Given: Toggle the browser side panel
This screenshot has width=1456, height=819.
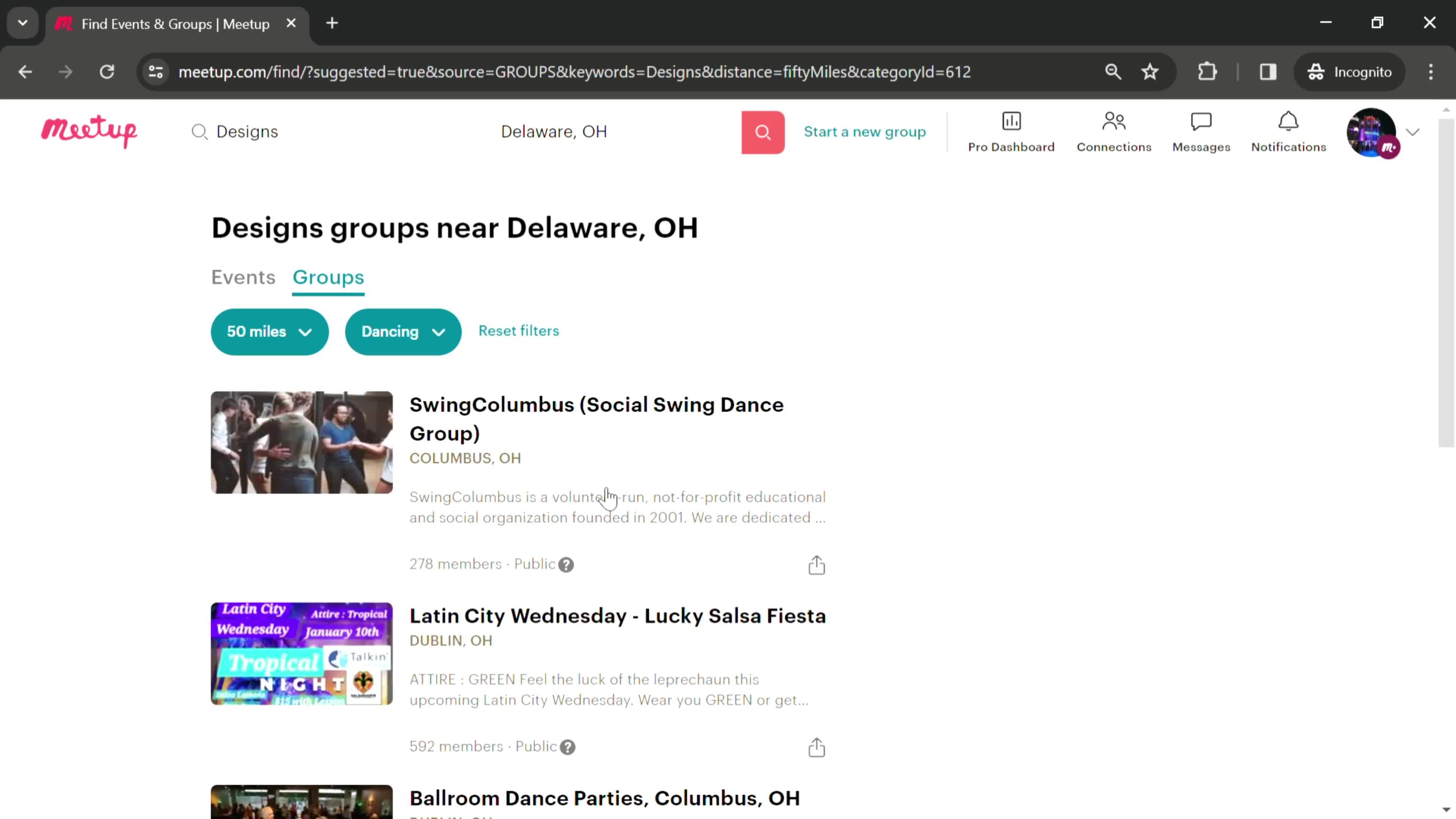Looking at the screenshot, I should 1268,72.
